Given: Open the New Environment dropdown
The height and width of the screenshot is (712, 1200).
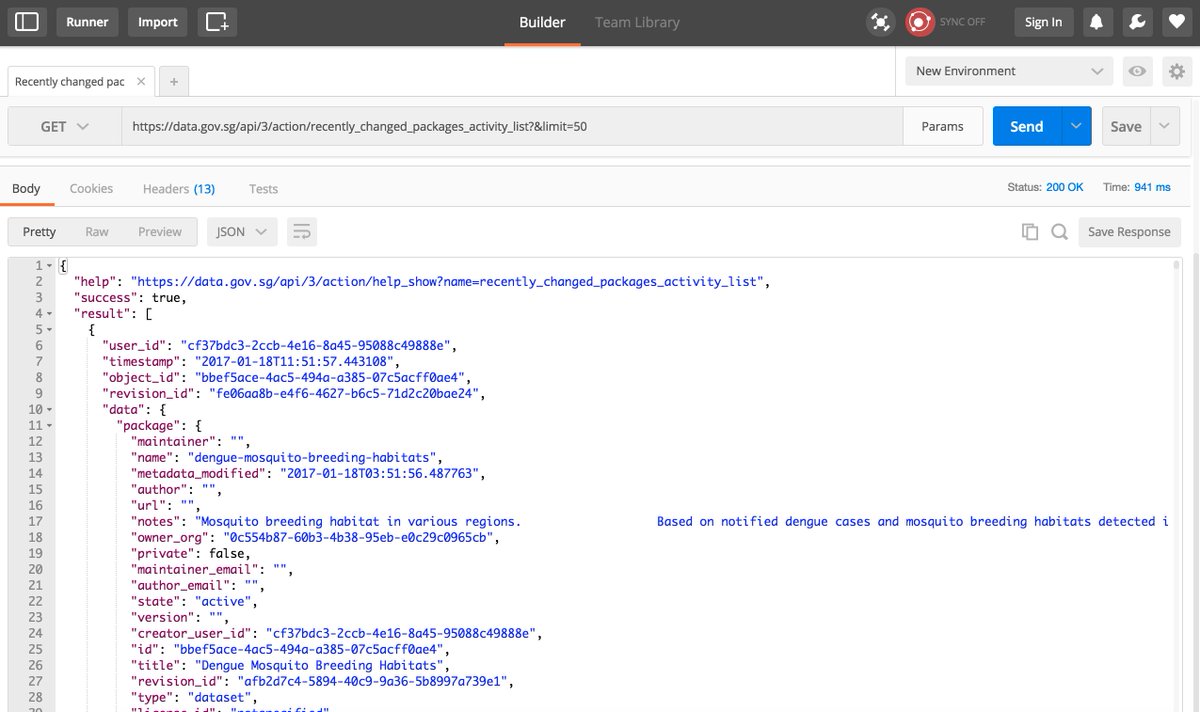Looking at the screenshot, I should click(1008, 71).
